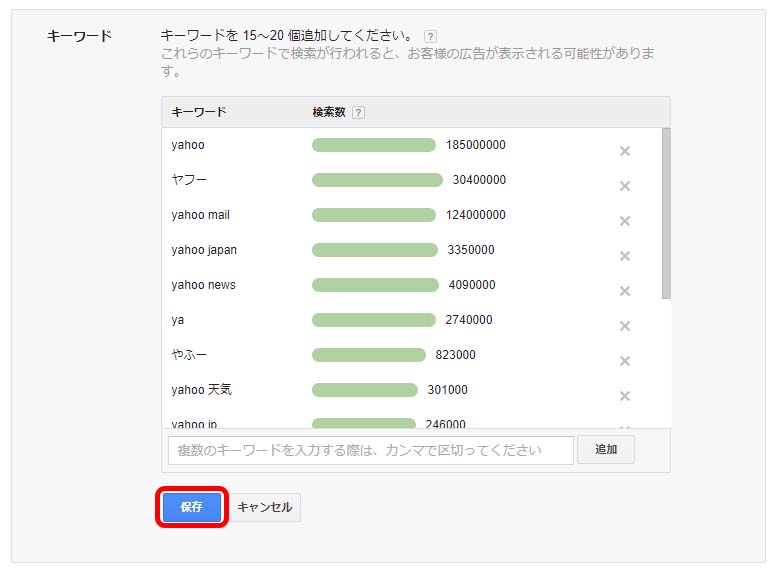Click the キャンセル cancel button
The width and height of the screenshot is (775, 576).
[x=265, y=507]
